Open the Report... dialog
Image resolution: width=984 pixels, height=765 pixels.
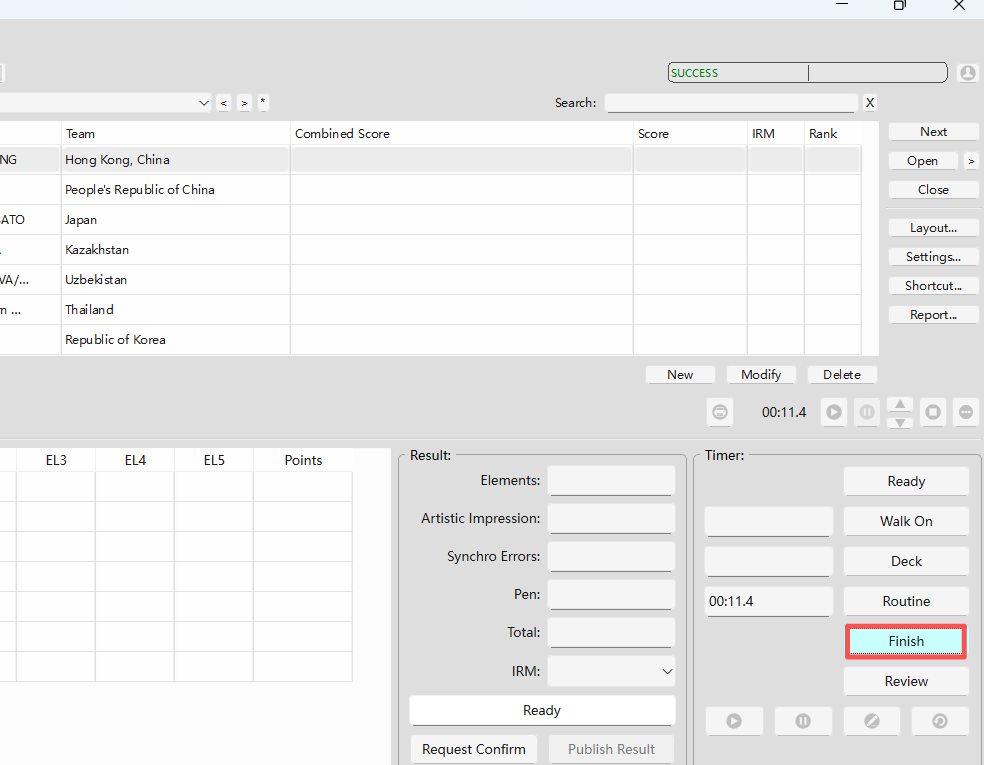pyautogui.click(x=933, y=315)
